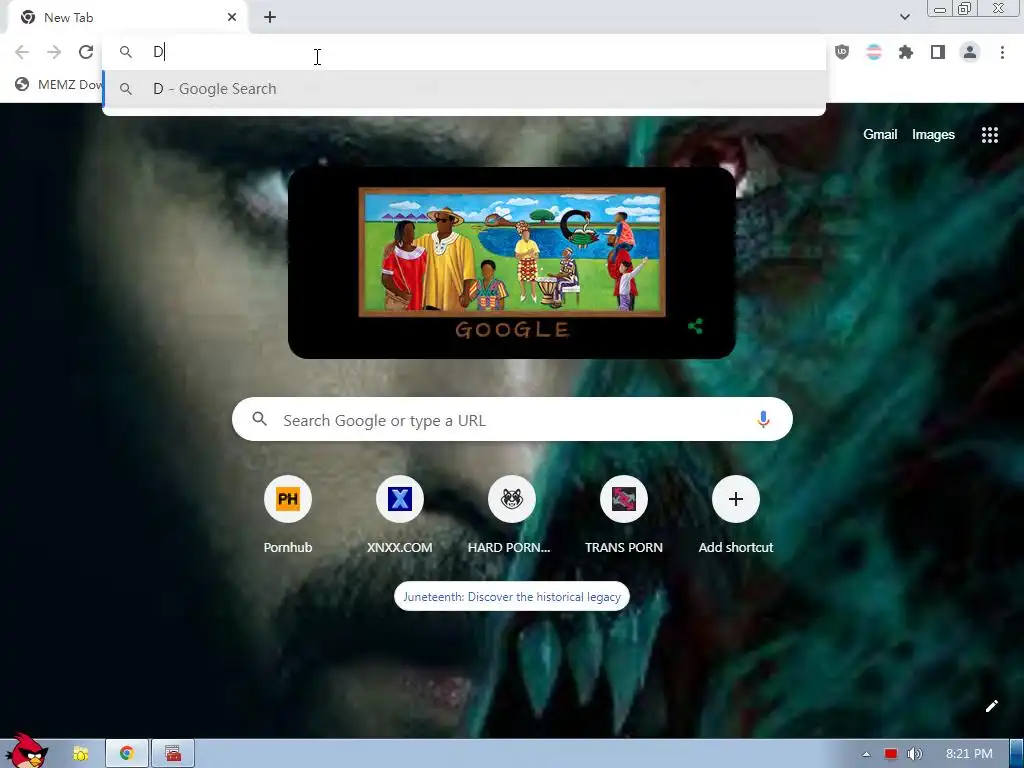Open the volume speaker tray icon
The width and height of the screenshot is (1024, 768).
[914, 754]
